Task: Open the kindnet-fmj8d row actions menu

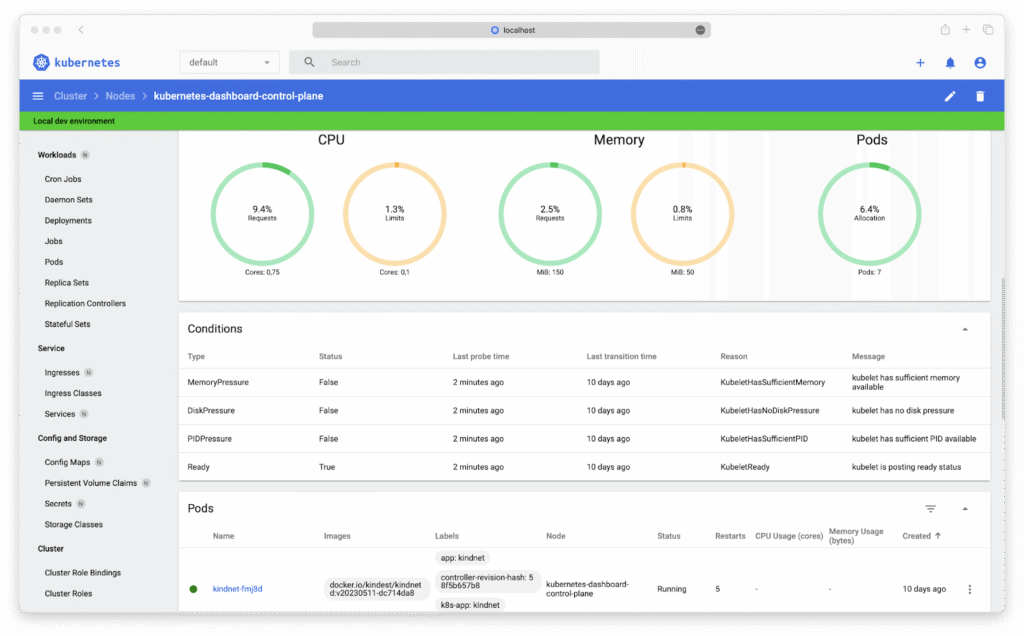Action: pyautogui.click(x=970, y=589)
